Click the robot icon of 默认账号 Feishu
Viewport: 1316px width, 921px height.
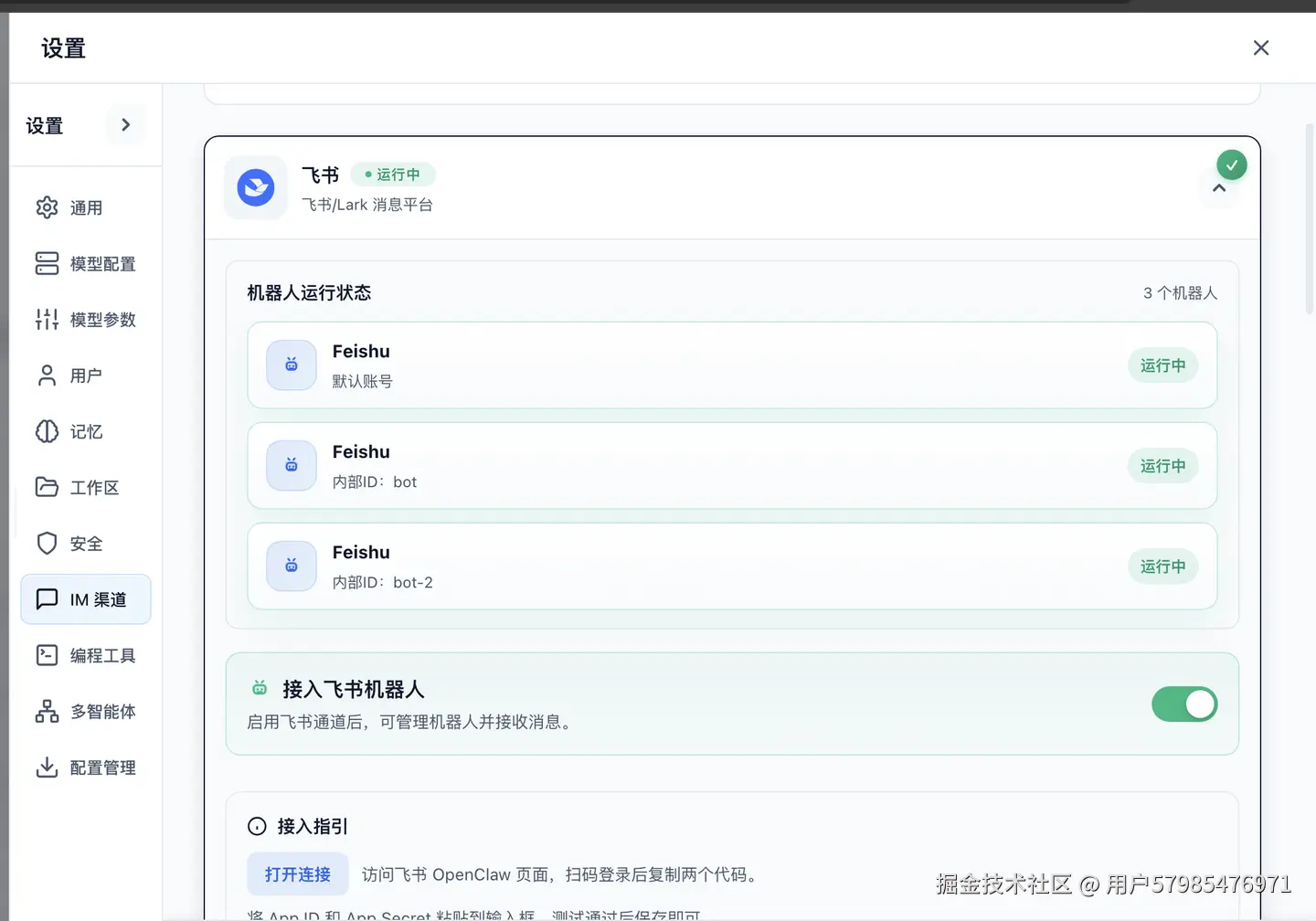[292, 365]
